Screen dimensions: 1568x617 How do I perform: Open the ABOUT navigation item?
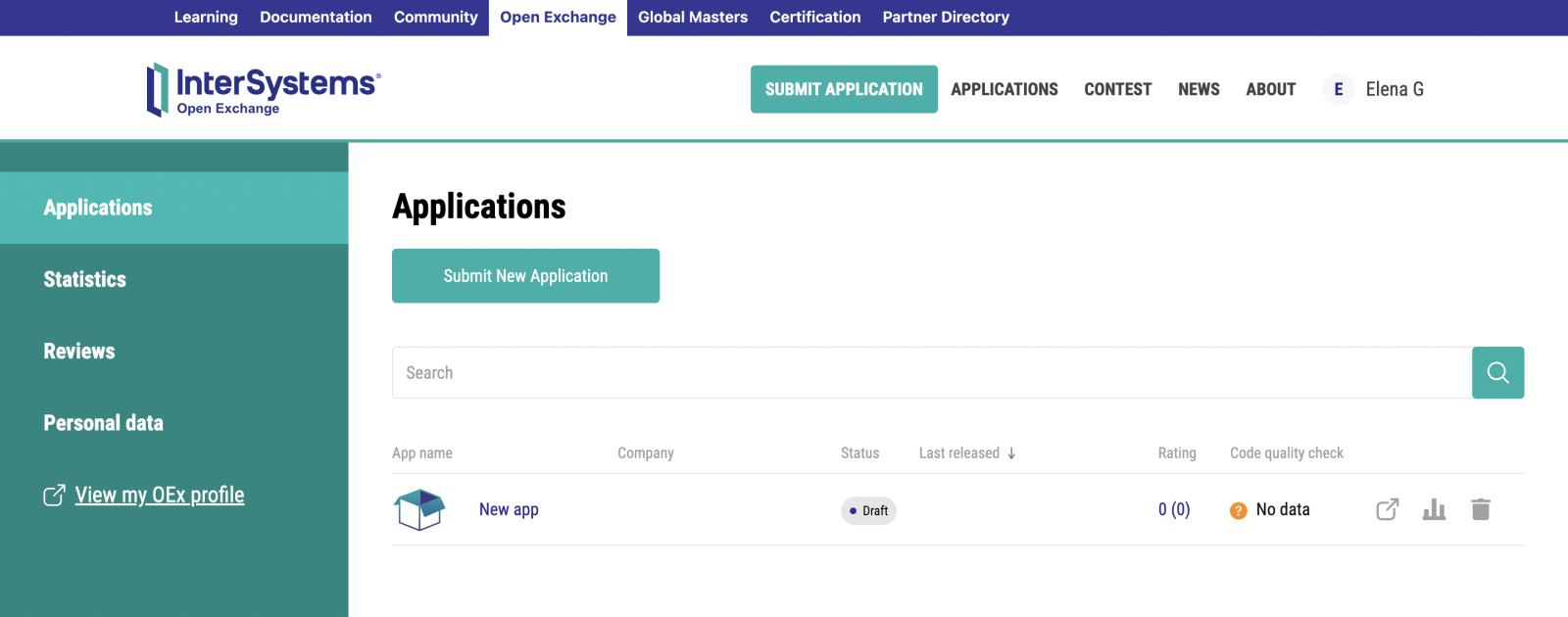[x=1271, y=89]
